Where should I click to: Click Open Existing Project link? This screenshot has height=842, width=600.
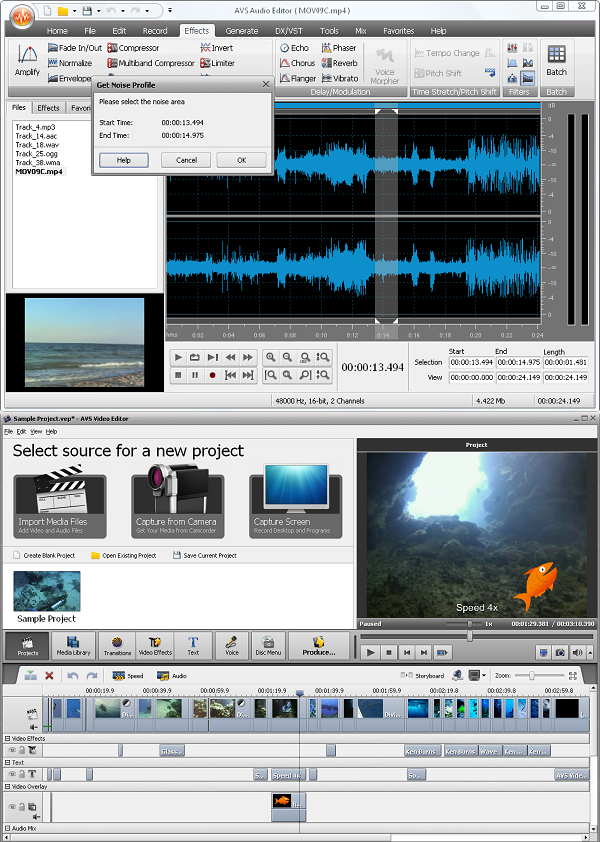[124, 555]
